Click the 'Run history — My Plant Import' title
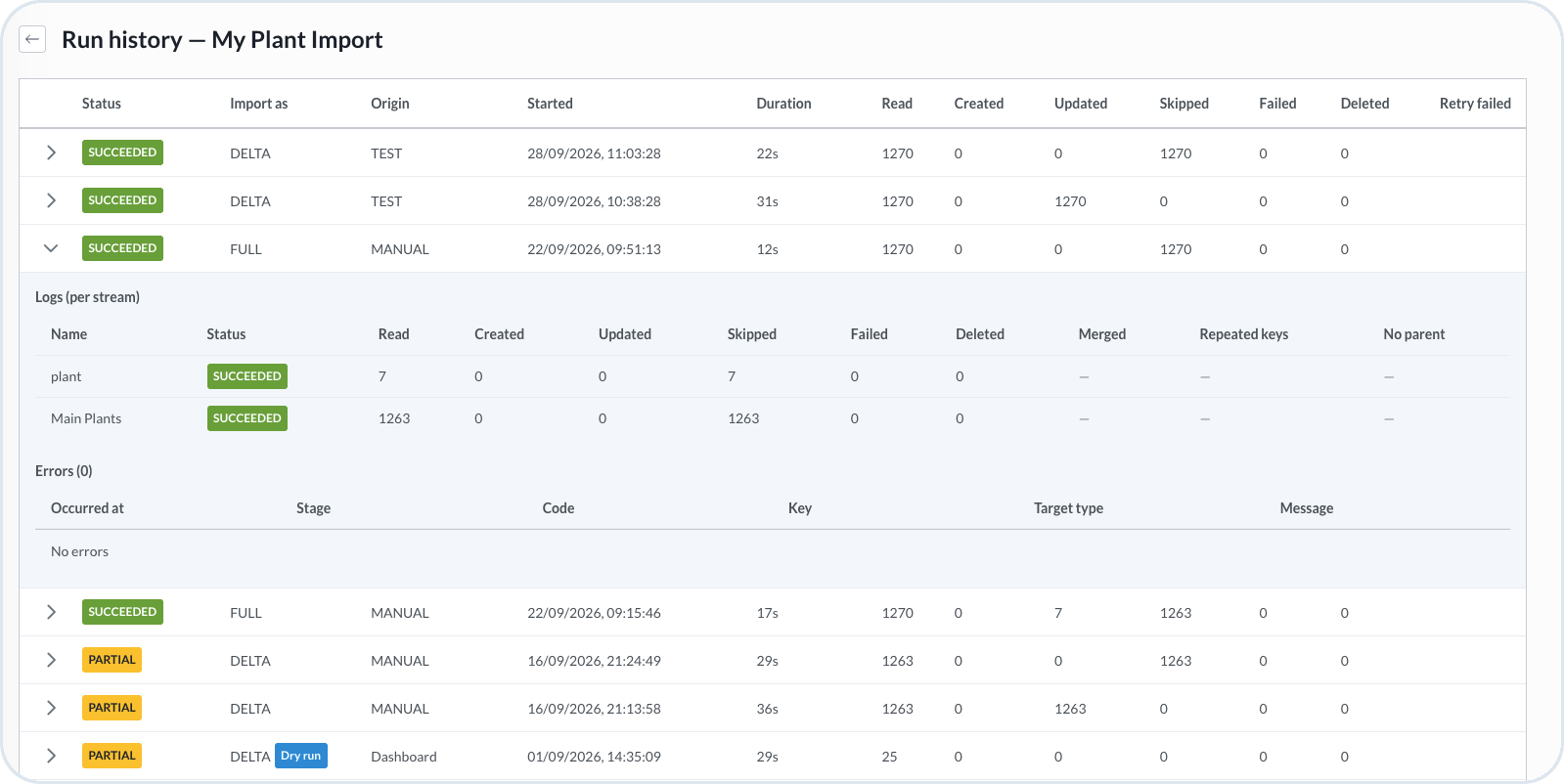 click(x=222, y=40)
